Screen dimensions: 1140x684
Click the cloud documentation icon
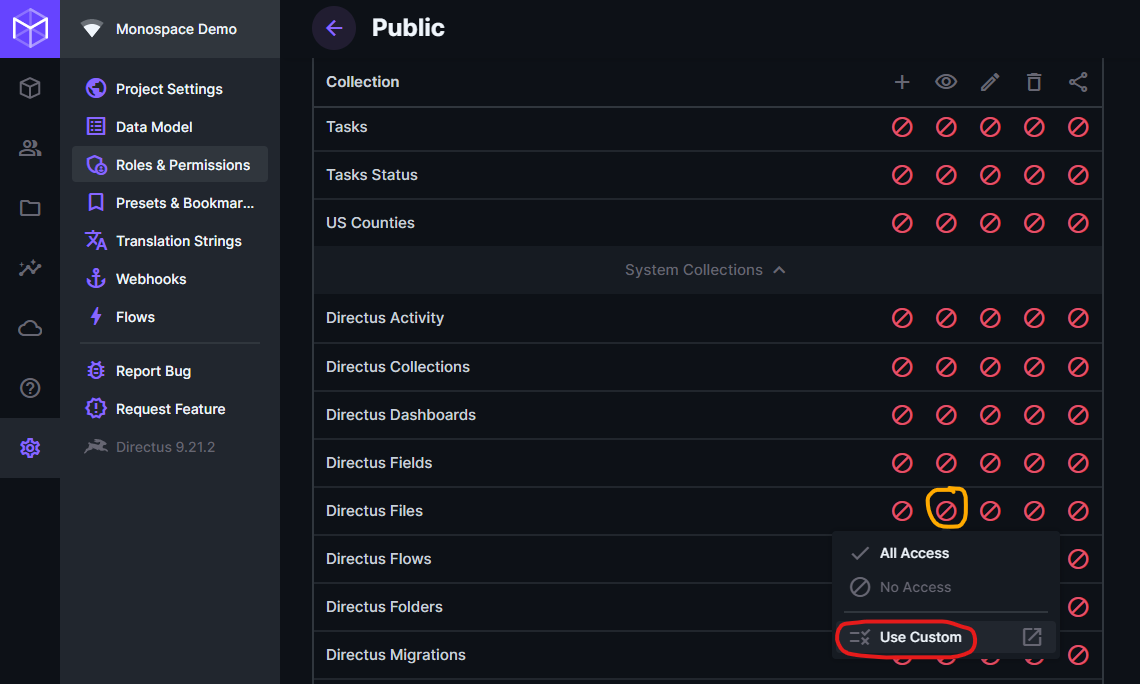pyautogui.click(x=30, y=328)
